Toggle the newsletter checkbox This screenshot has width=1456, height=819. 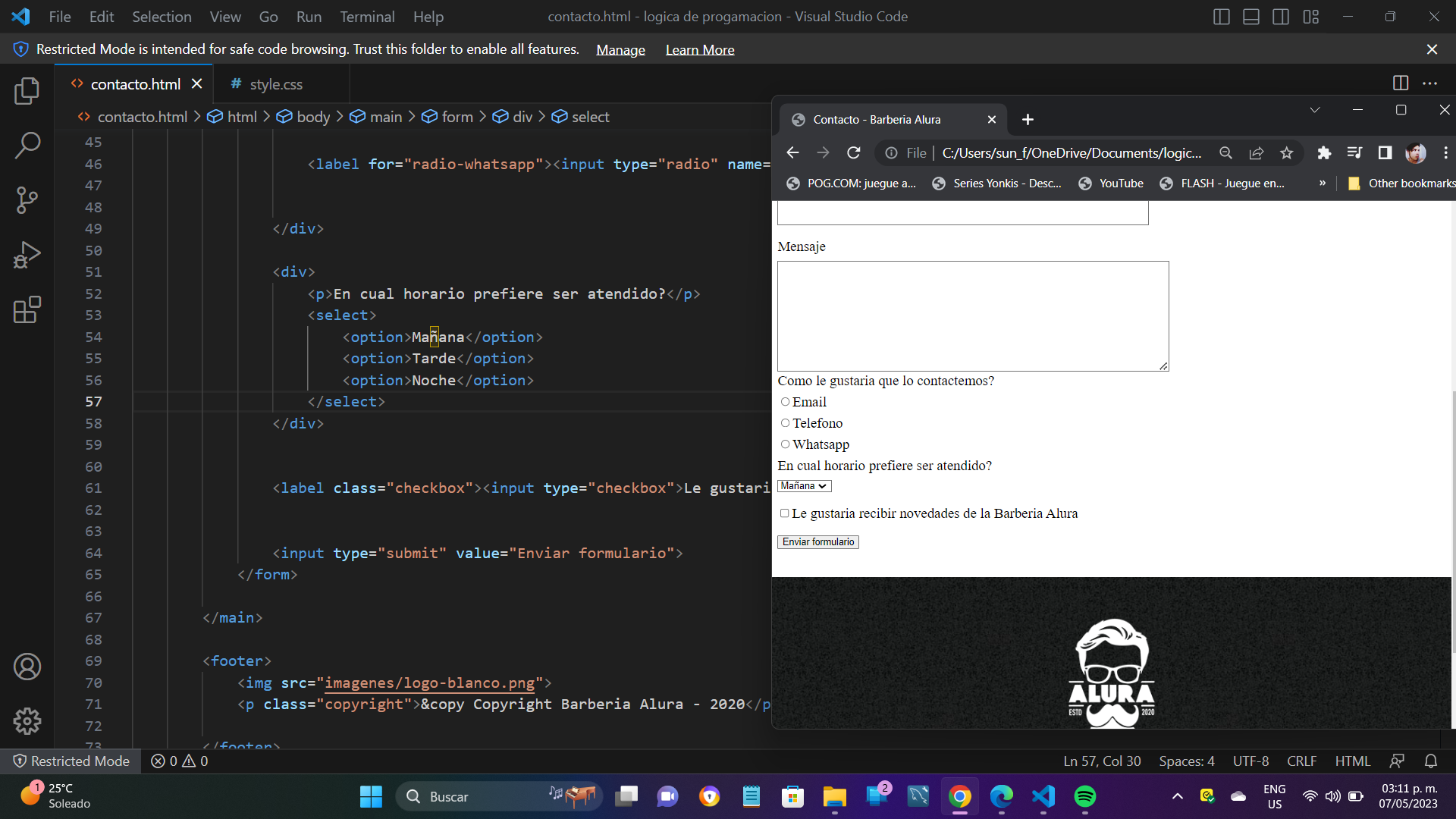tap(784, 513)
